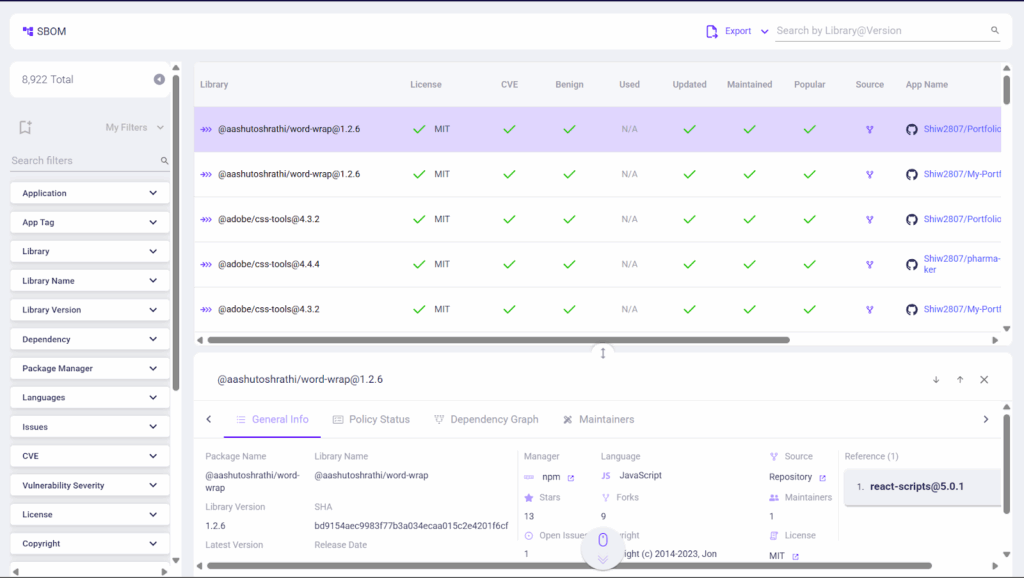Image resolution: width=1024 pixels, height=578 pixels.
Task: Sort by the Library column header
Action: point(214,84)
